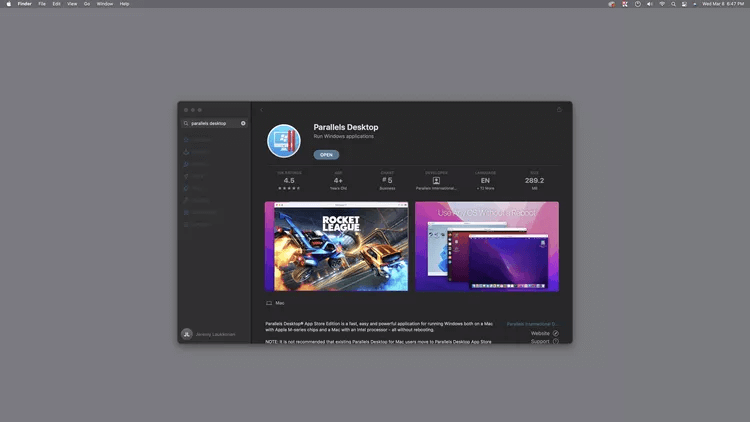Clear the parallels desktop search text
Viewport: 750px width, 422px height.
tap(243, 123)
